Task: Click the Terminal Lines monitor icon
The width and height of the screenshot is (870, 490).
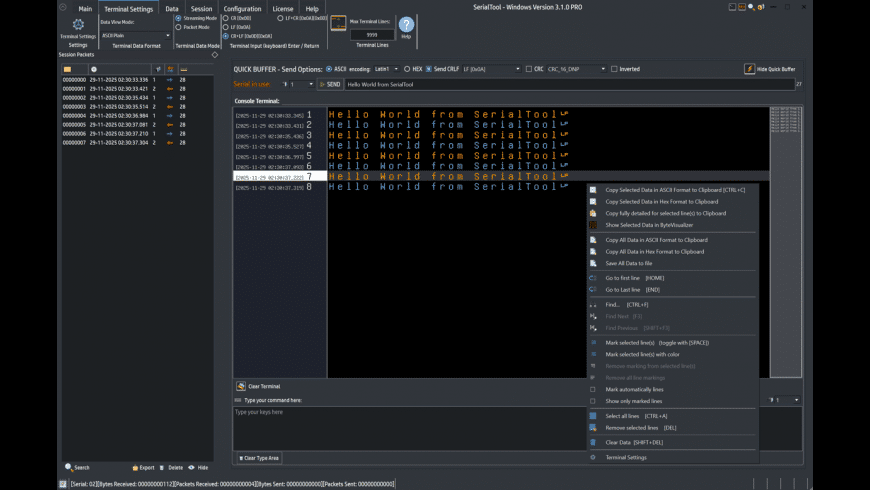Action: pos(338,23)
